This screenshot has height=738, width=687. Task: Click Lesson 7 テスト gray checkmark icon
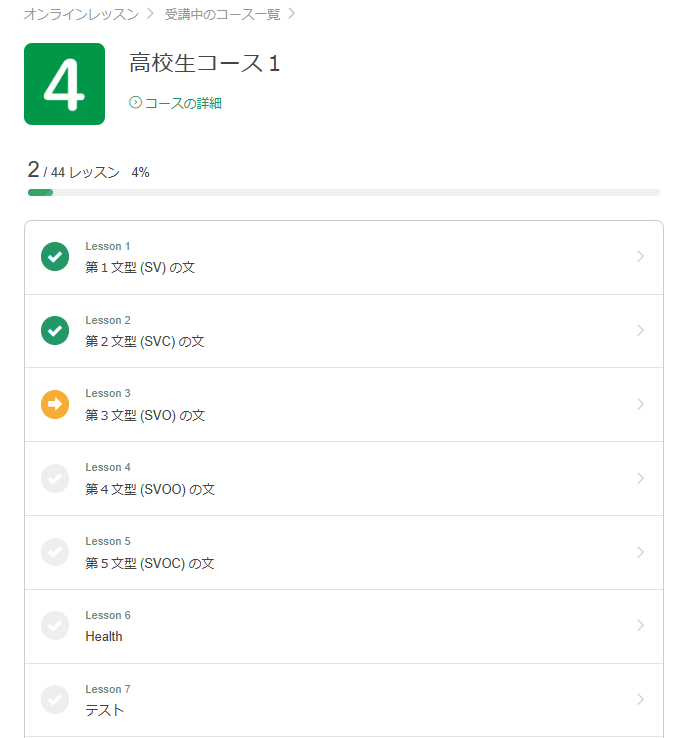[x=55, y=700]
